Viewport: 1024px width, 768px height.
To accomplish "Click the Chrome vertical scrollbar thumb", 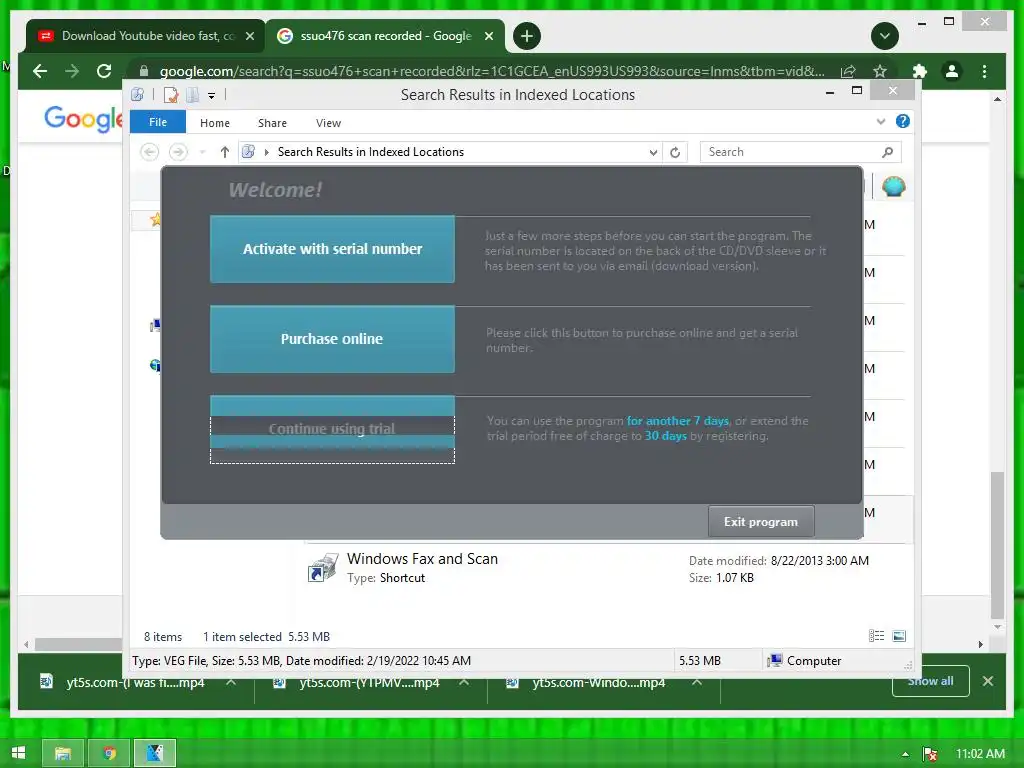I will (997, 545).
